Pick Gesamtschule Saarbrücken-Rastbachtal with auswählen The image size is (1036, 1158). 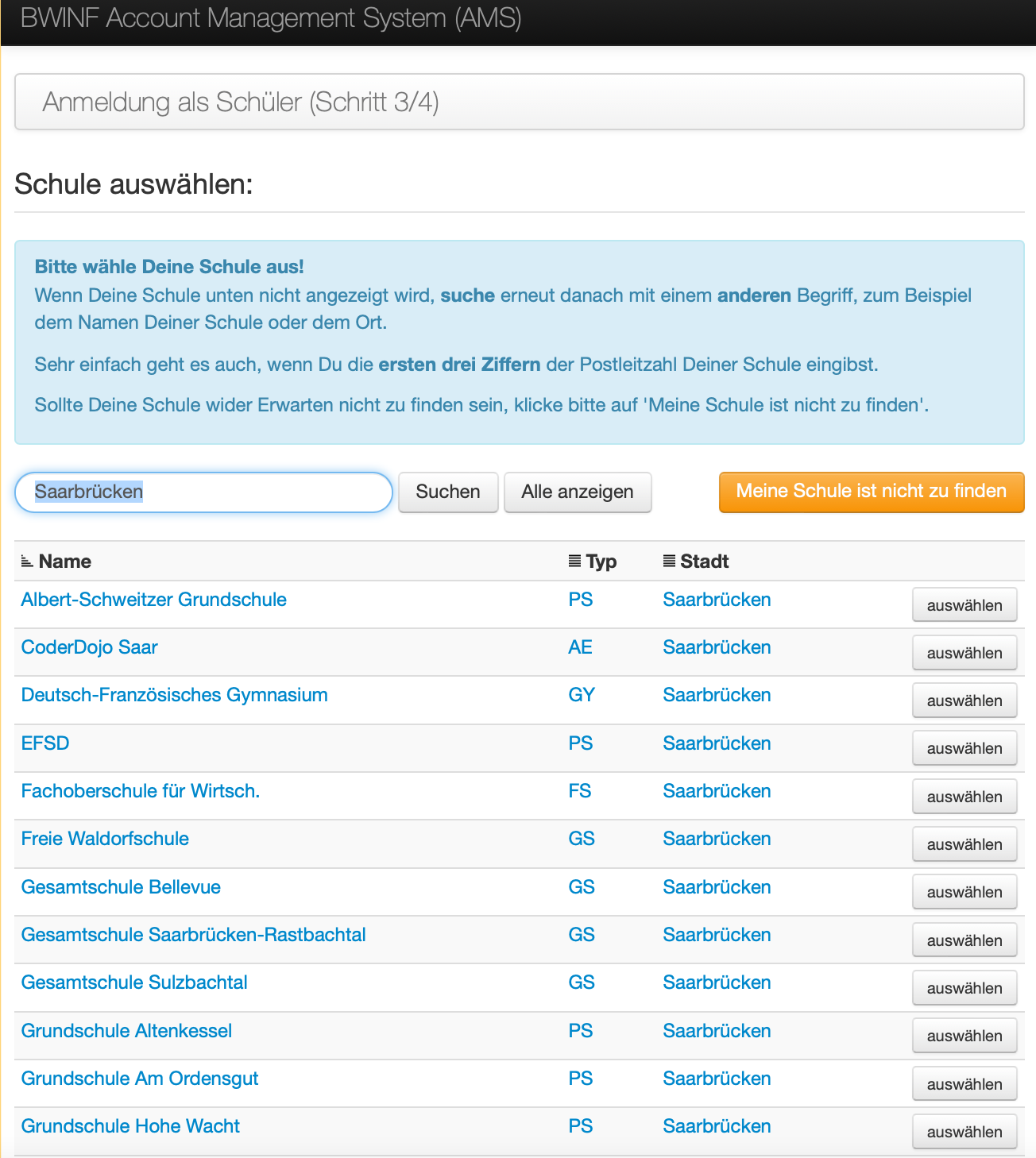tap(964, 940)
